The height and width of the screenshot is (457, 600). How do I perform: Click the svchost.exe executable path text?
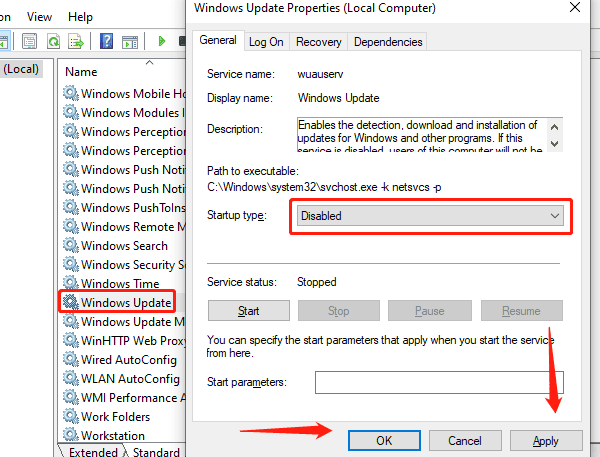[324, 187]
